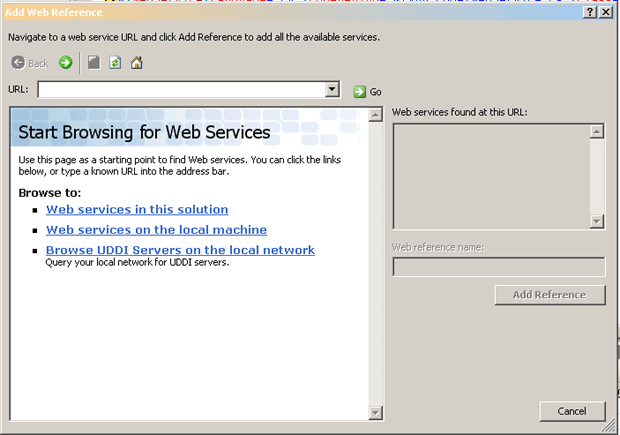Click the Cancel button
This screenshot has width=620, height=435.
point(572,411)
